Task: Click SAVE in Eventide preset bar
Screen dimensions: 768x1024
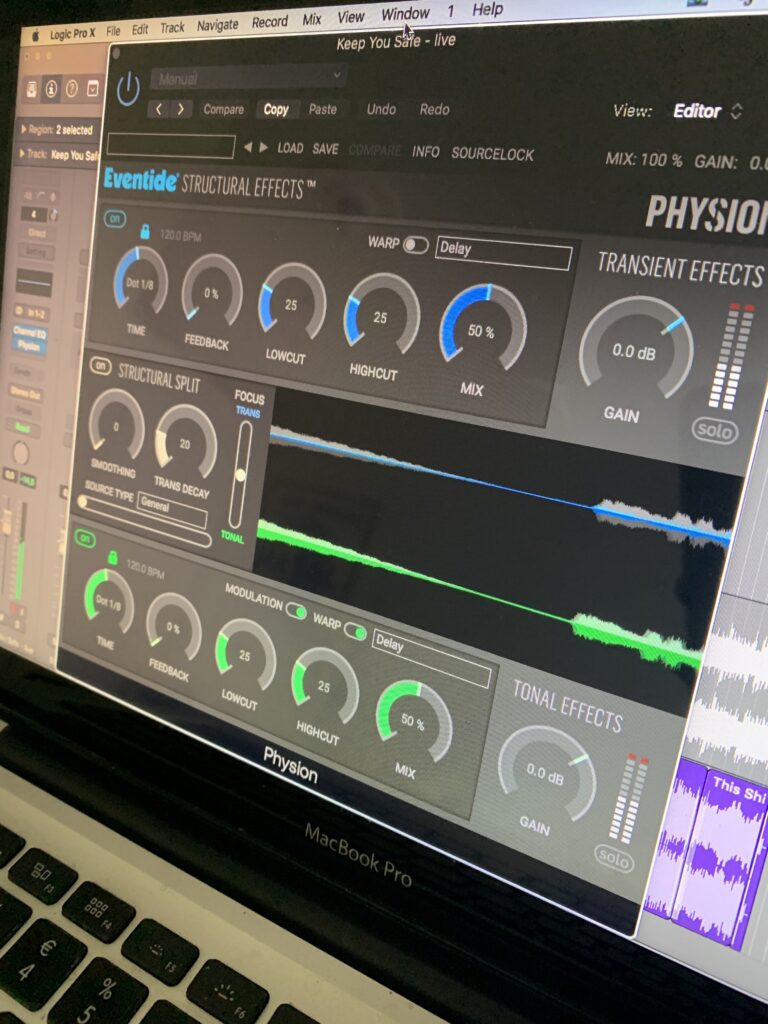Action: coord(325,149)
